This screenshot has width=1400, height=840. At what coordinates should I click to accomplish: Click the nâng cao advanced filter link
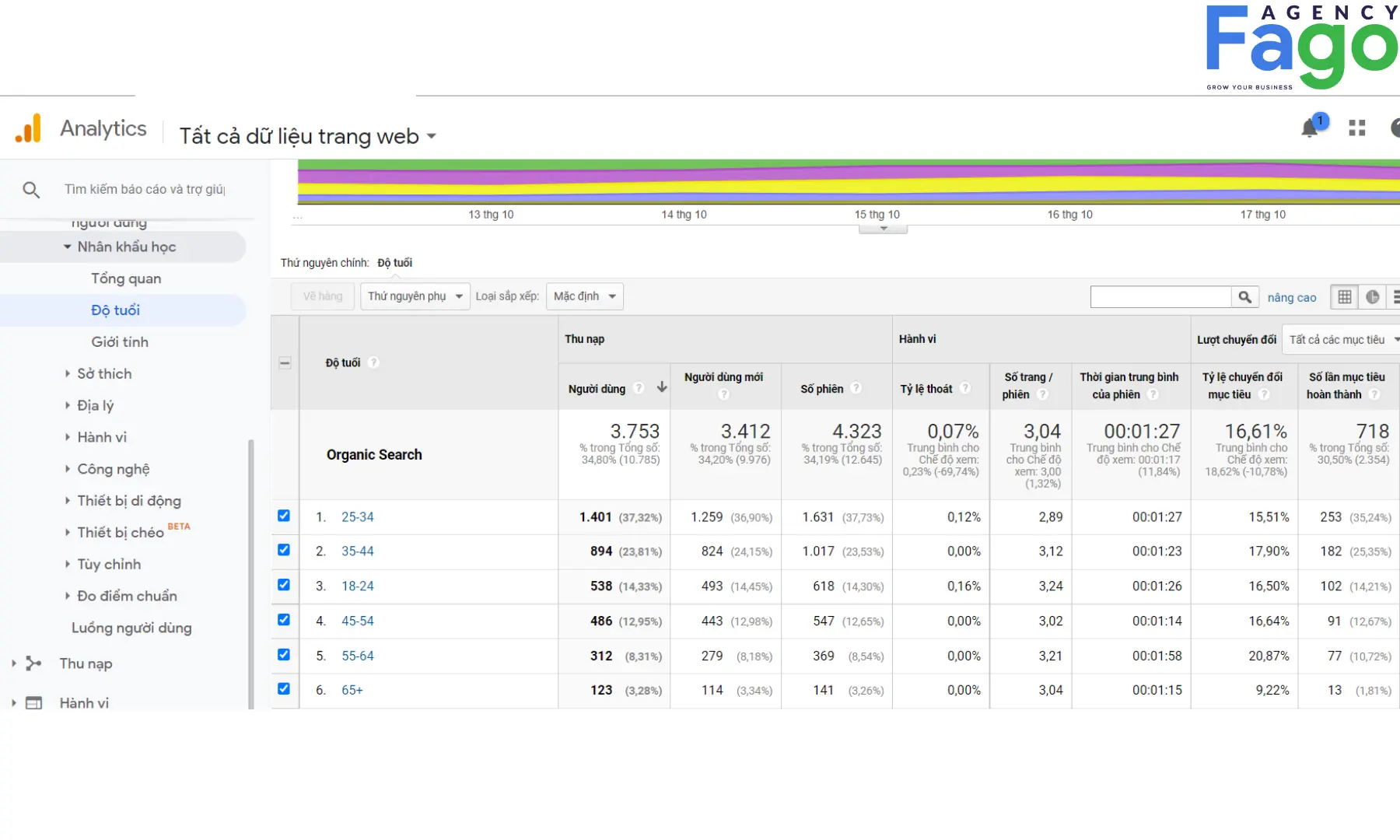[1291, 298]
